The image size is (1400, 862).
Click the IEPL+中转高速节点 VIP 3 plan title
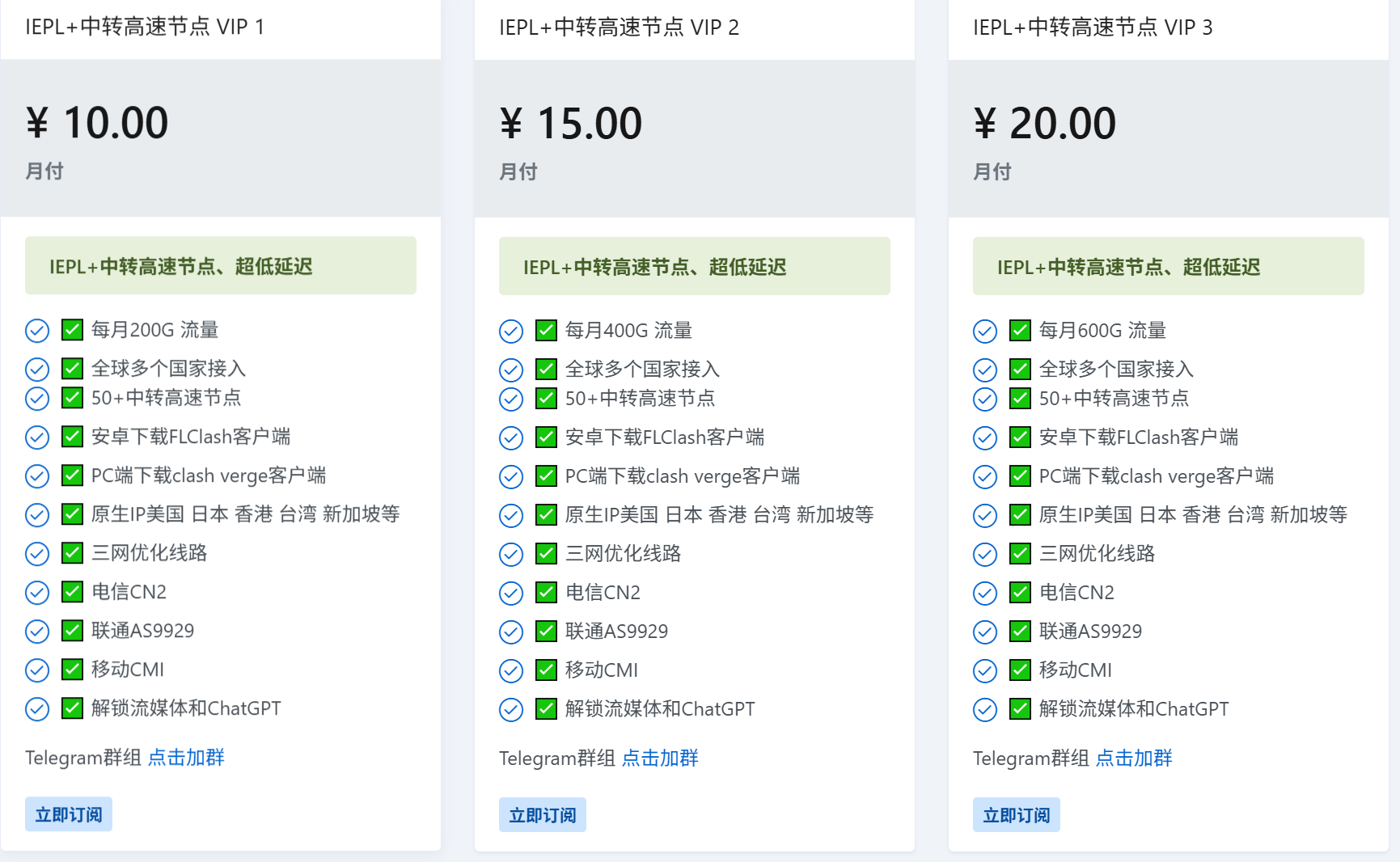tap(1093, 27)
